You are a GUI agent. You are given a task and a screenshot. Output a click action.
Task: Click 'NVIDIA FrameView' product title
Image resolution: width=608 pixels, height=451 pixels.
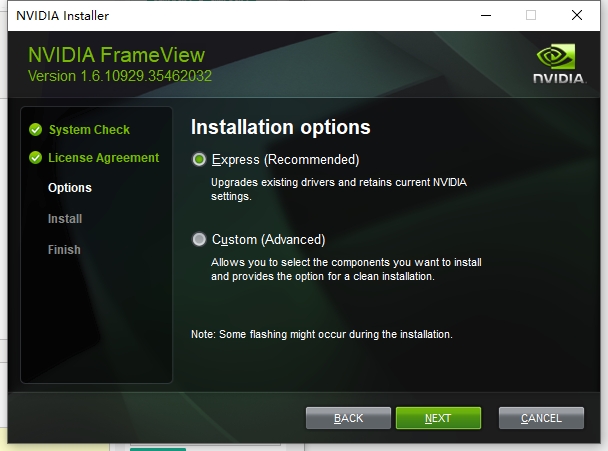[x=116, y=55]
